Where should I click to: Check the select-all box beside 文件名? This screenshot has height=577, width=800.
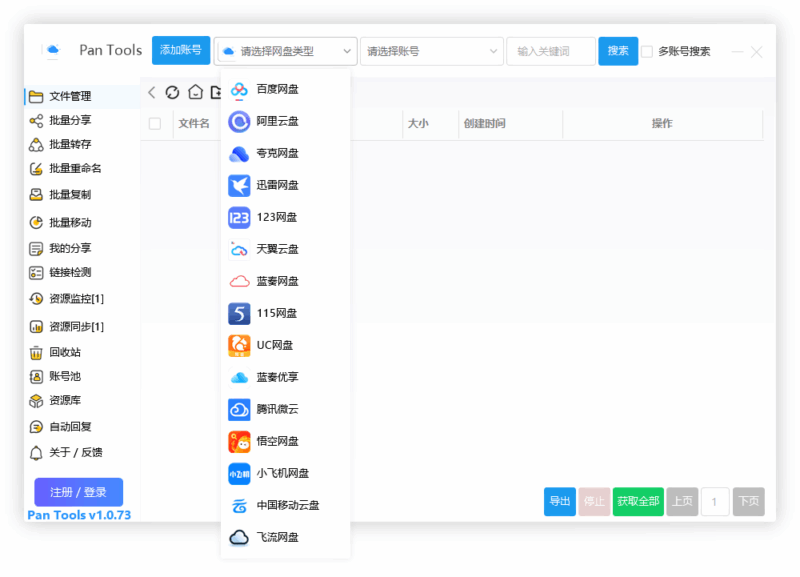pos(155,123)
